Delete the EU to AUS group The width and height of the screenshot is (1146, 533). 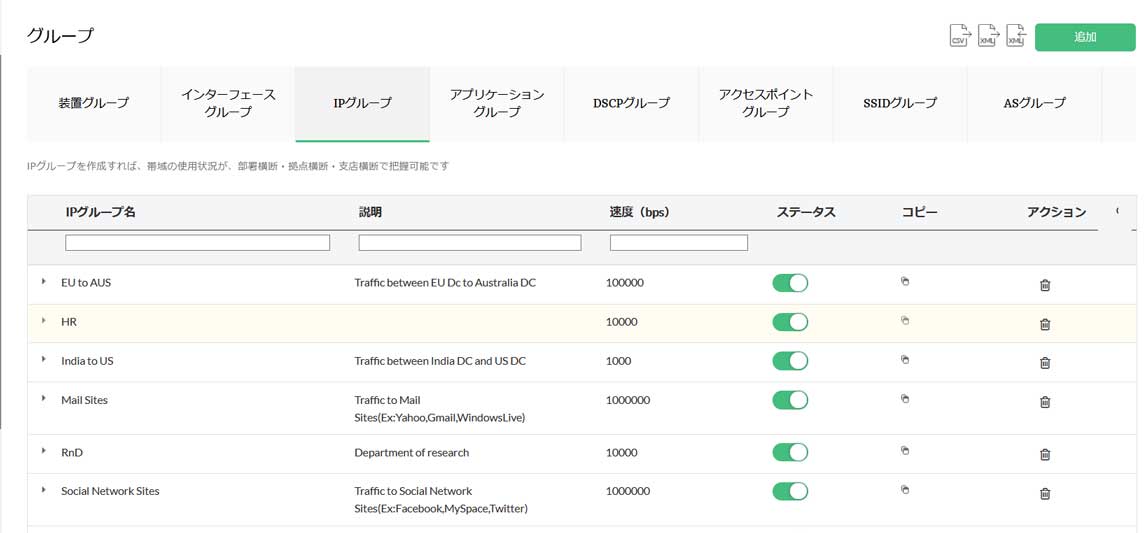click(1045, 285)
